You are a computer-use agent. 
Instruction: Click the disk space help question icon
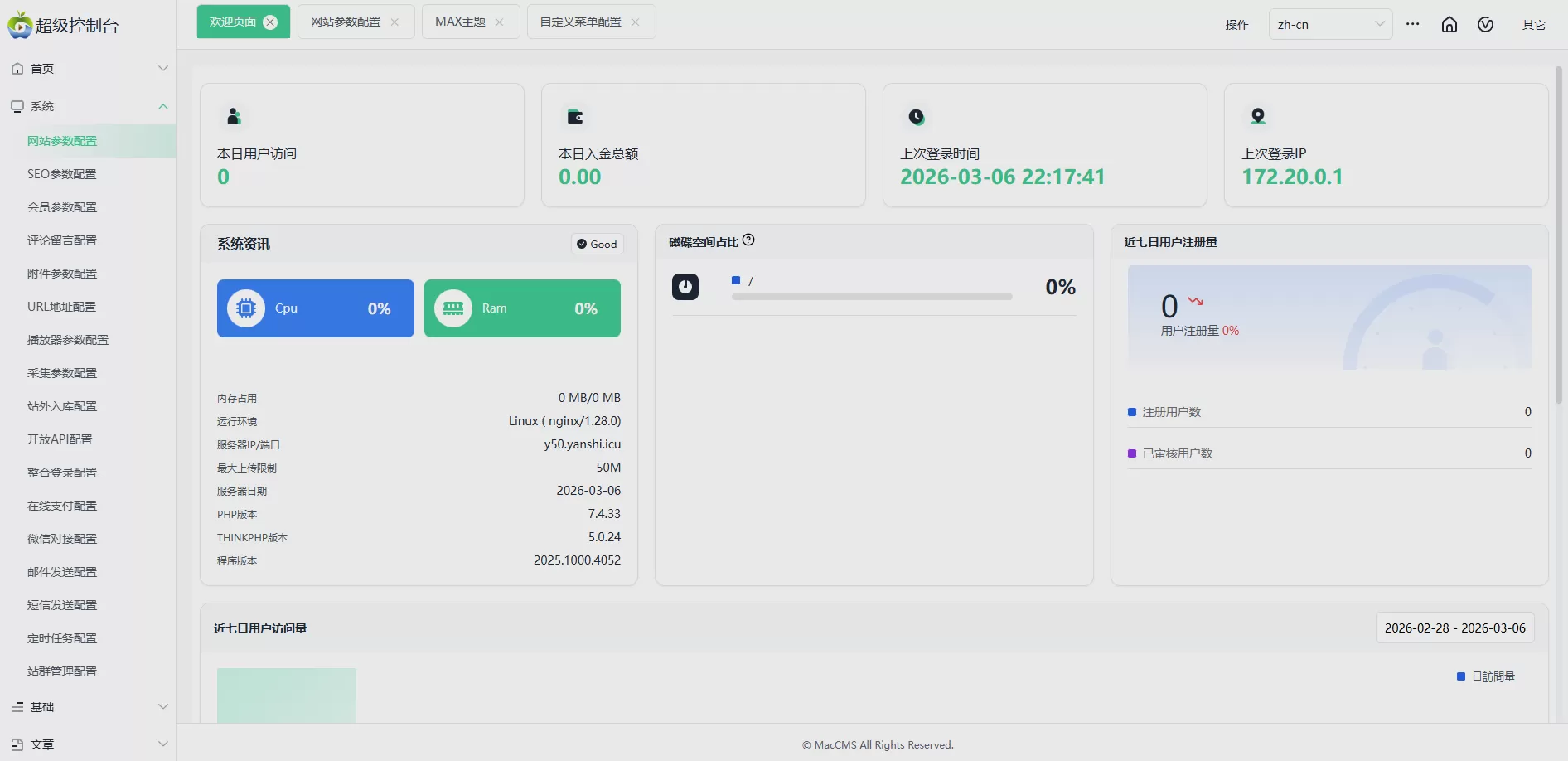(x=748, y=240)
